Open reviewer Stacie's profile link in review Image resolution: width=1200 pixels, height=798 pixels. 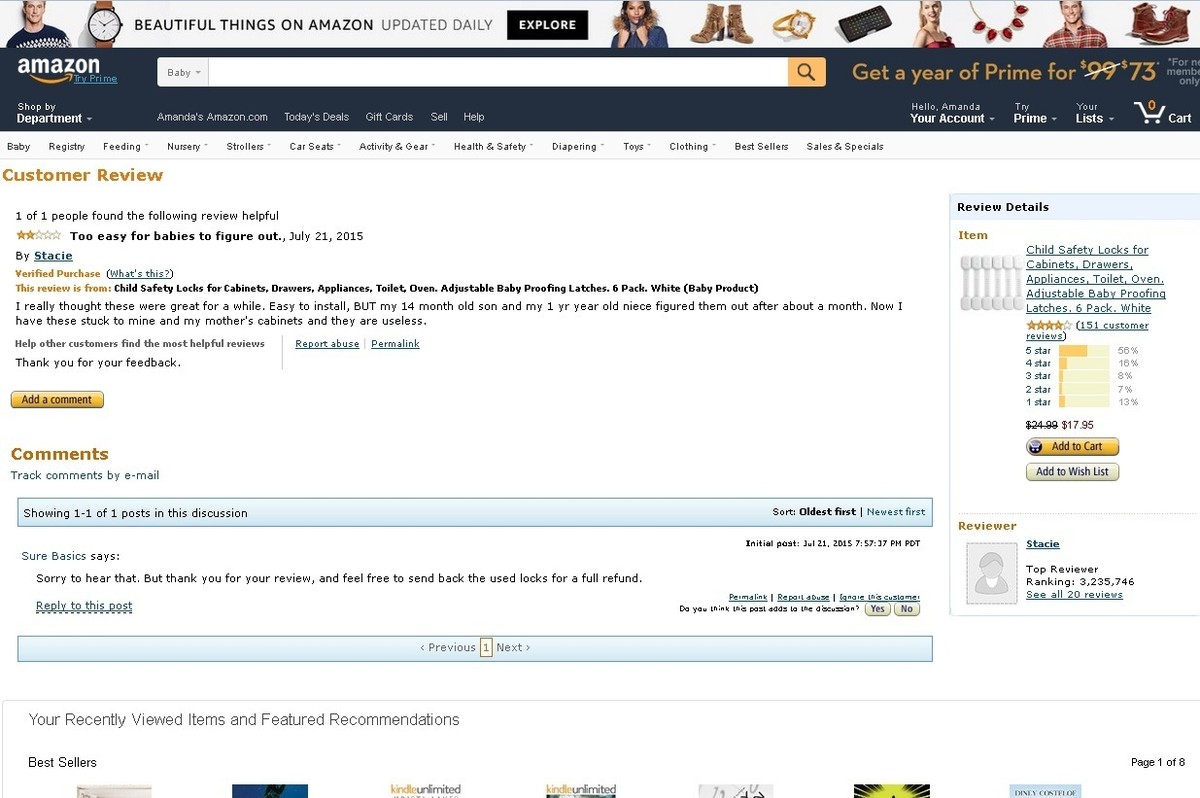53,256
